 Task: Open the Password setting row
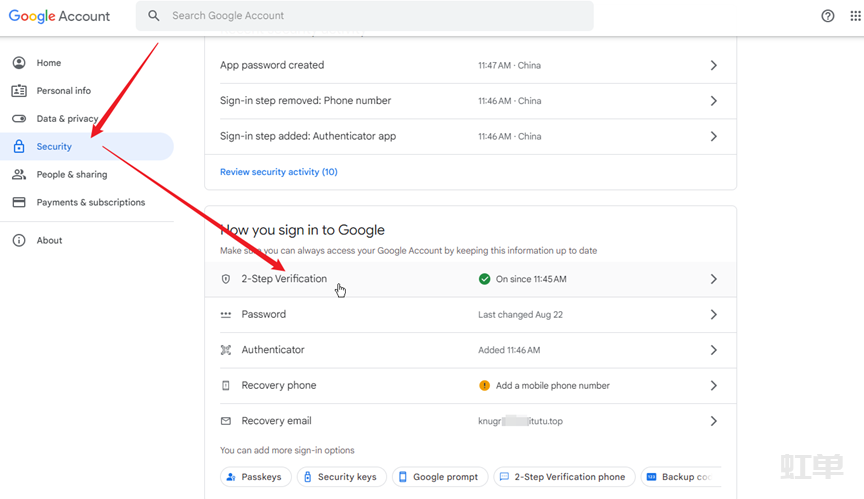click(471, 314)
